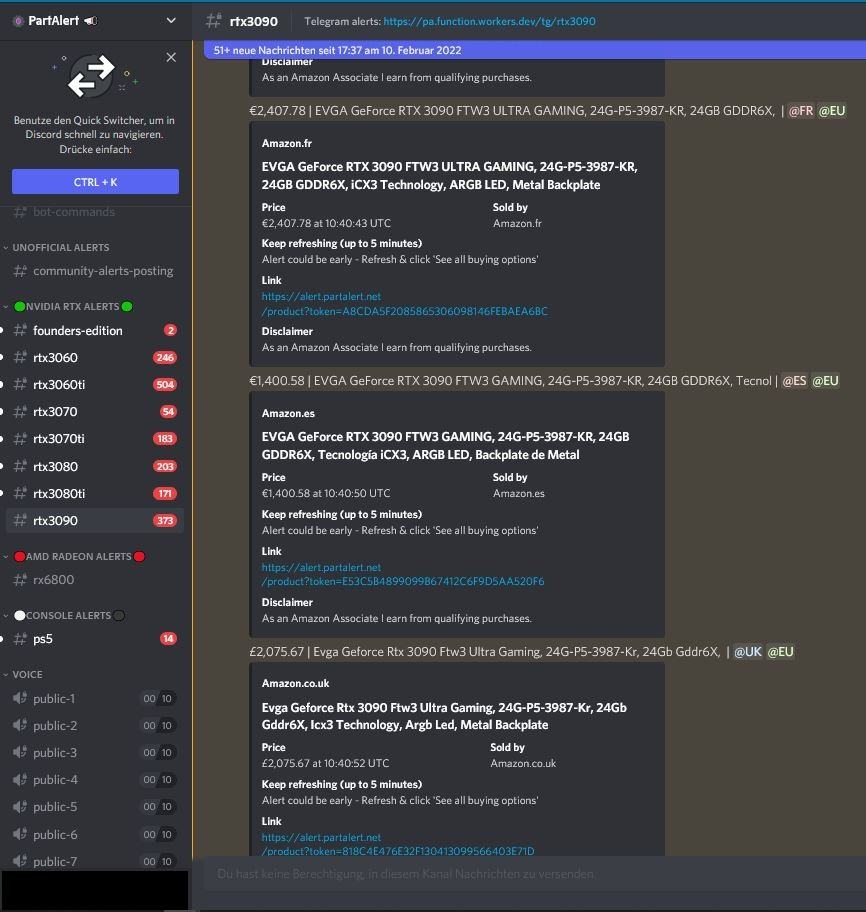Click the PartAlert server name
Screen dimensions: 866x912
(x=54, y=20)
